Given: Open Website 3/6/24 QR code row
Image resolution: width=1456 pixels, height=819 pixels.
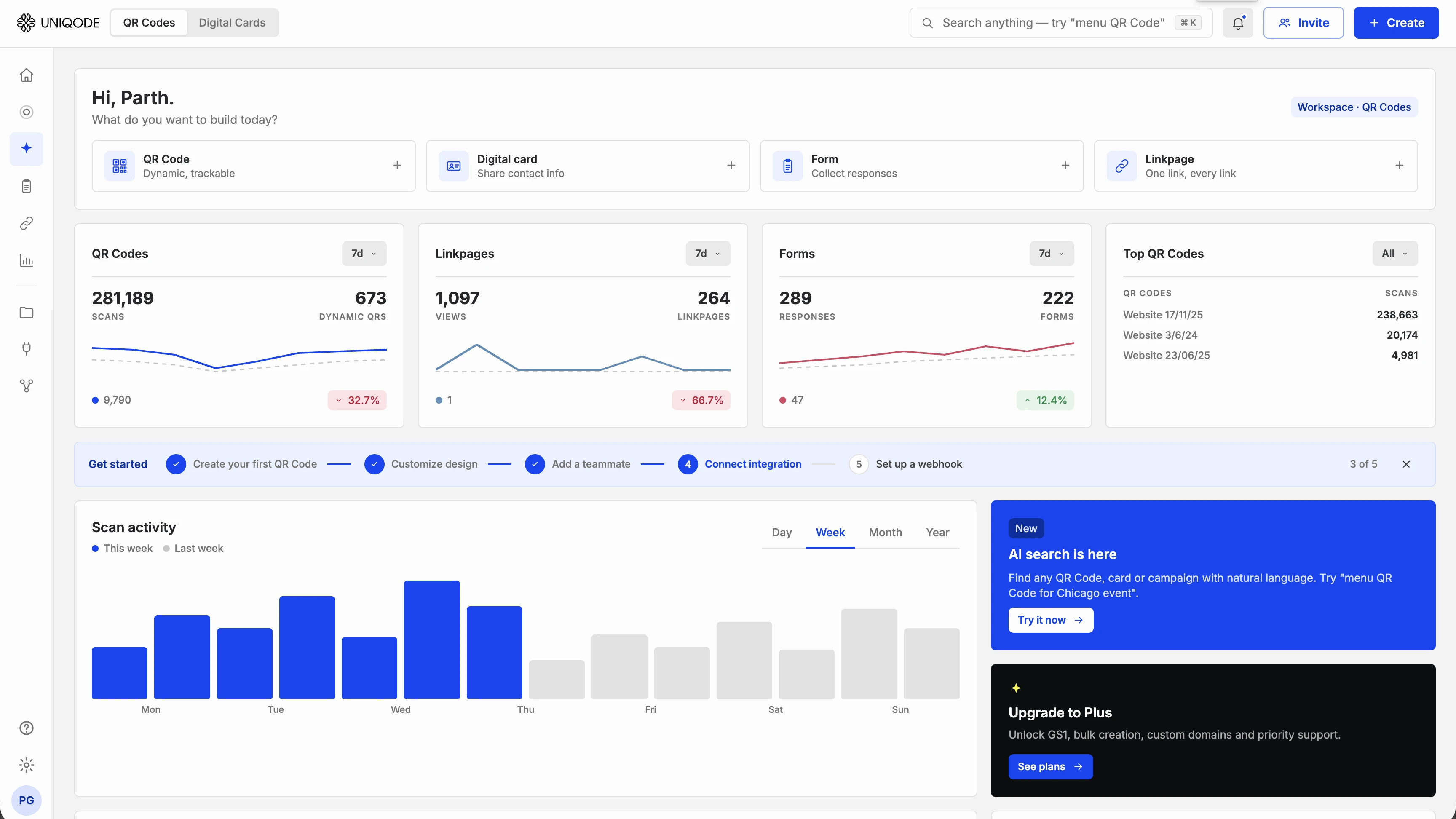Looking at the screenshot, I should tap(1270, 335).
